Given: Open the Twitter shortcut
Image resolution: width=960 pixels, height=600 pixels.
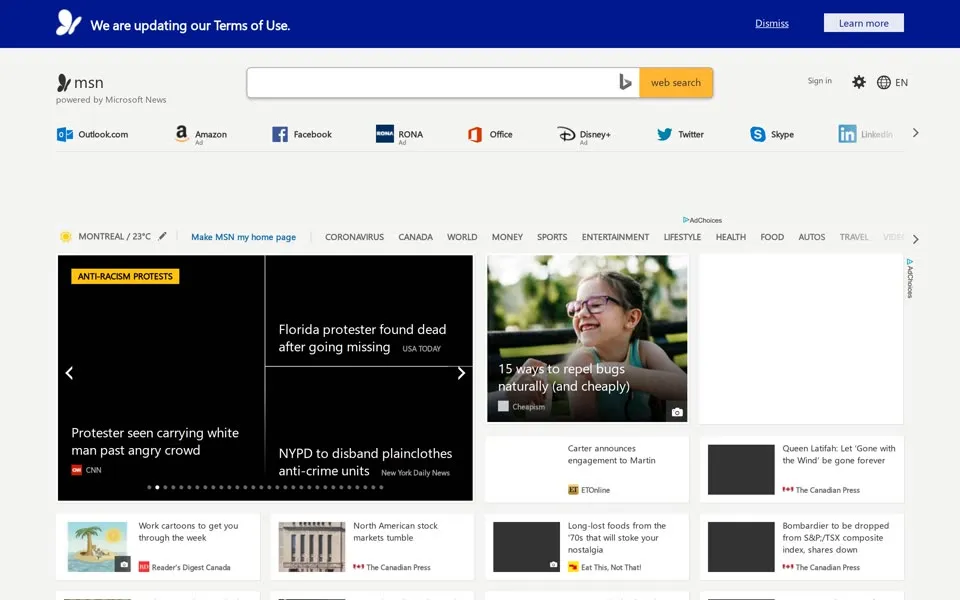Looking at the screenshot, I should [x=680, y=134].
